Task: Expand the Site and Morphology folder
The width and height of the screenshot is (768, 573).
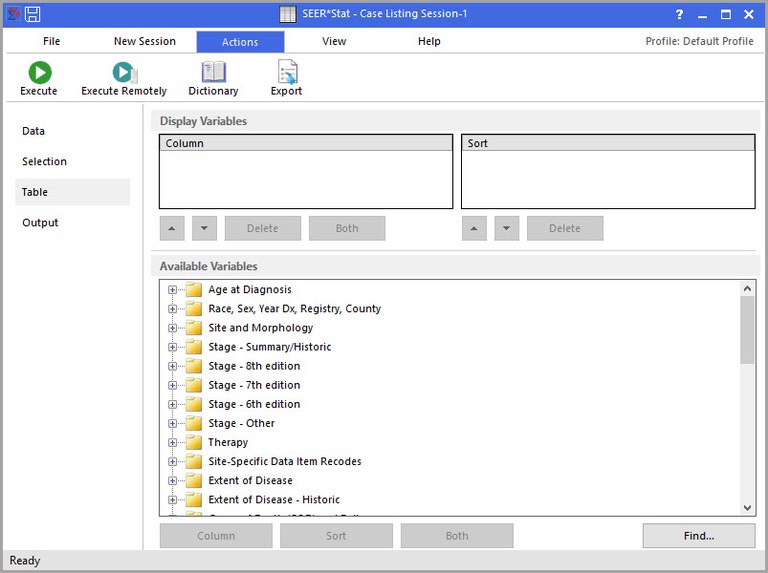Action: 173,328
